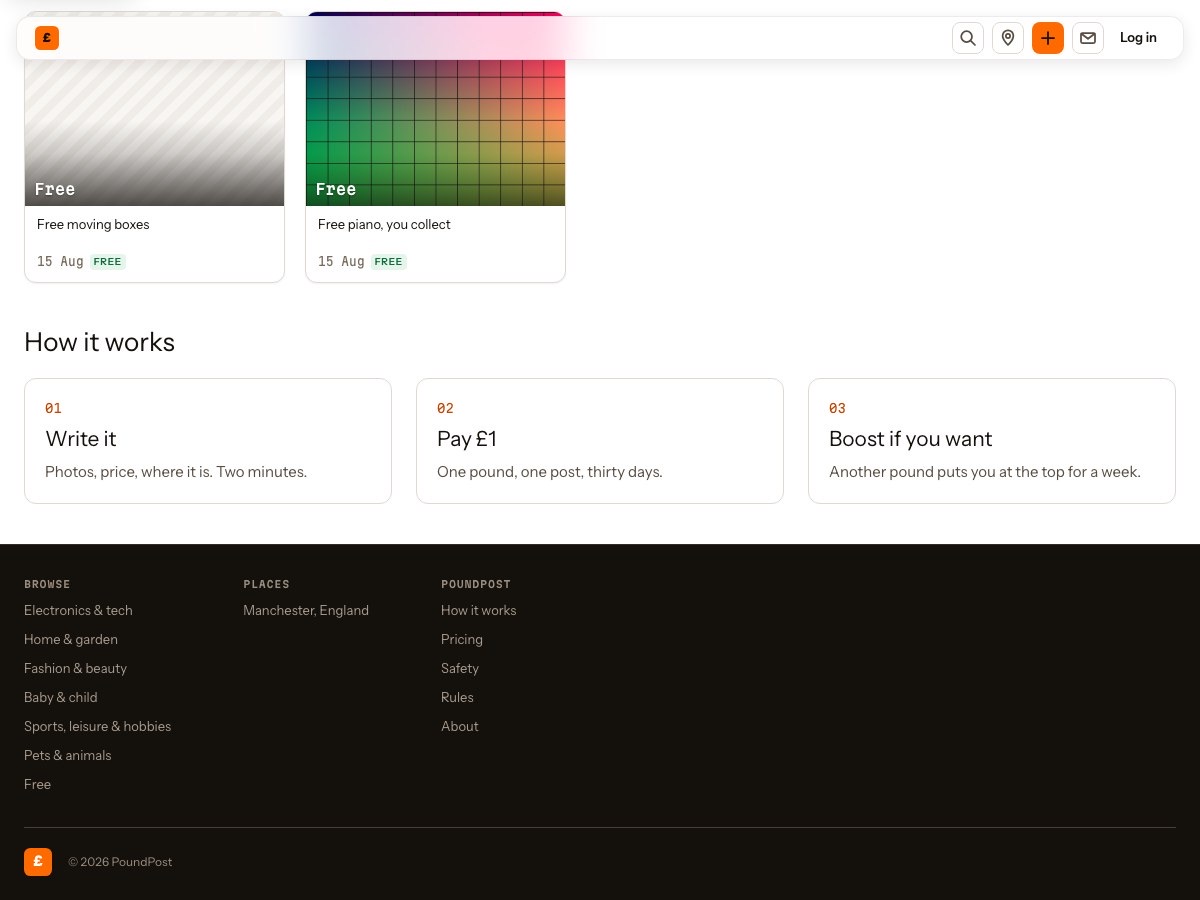Select the 'Write it' step card
The height and width of the screenshot is (900, 1200).
pos(208,441)
